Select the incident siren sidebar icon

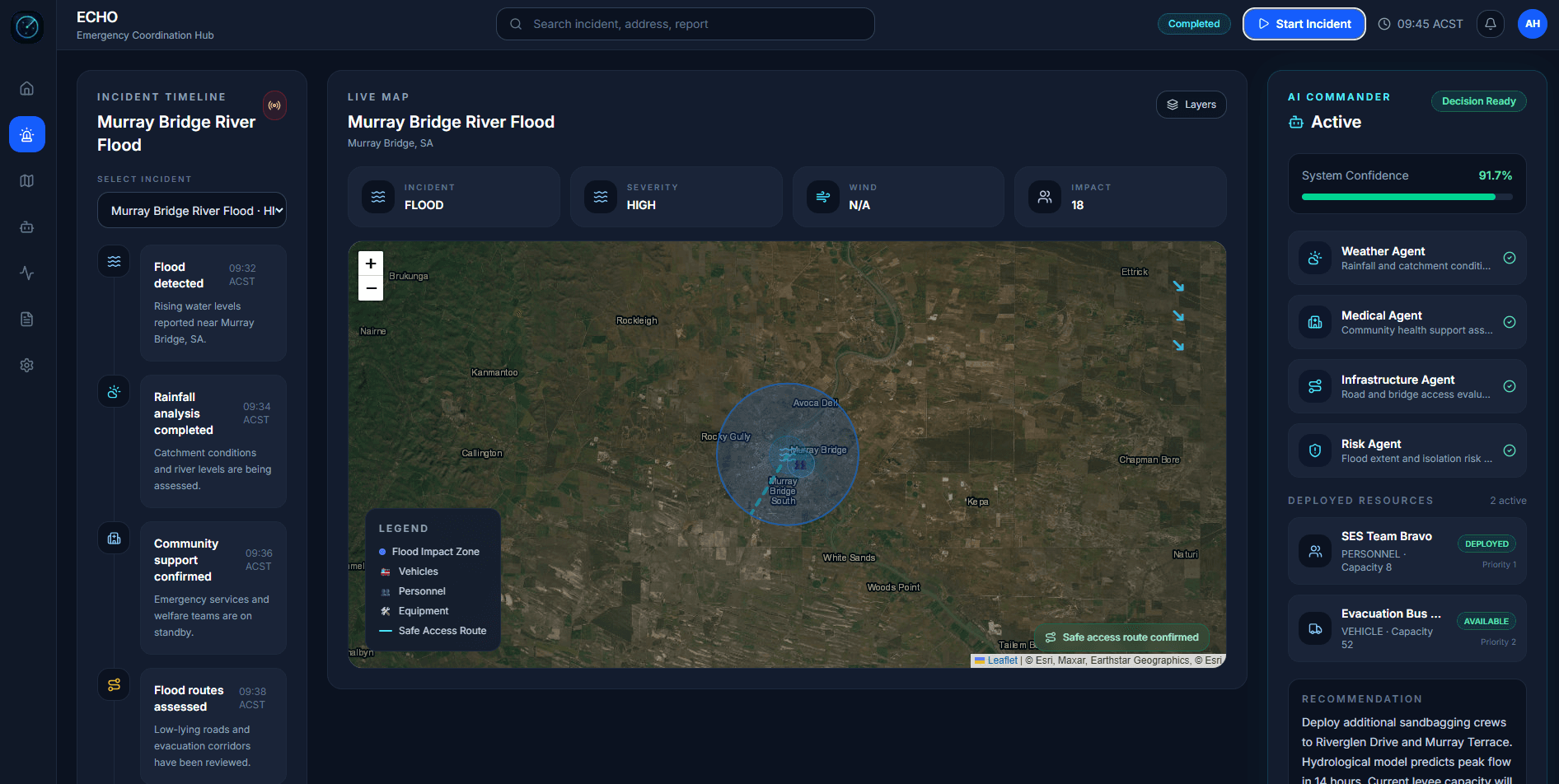click(27, 134)
